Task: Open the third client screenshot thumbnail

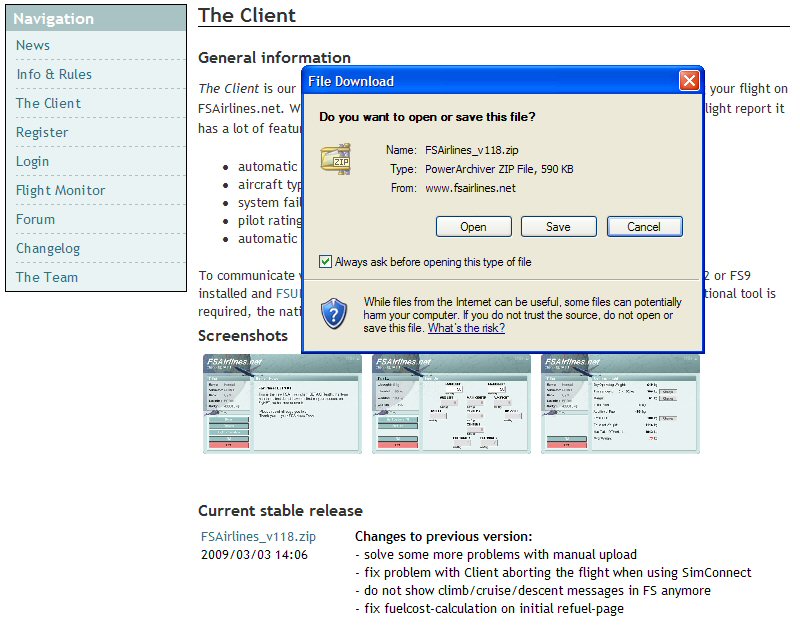Action: click(620, 404)
